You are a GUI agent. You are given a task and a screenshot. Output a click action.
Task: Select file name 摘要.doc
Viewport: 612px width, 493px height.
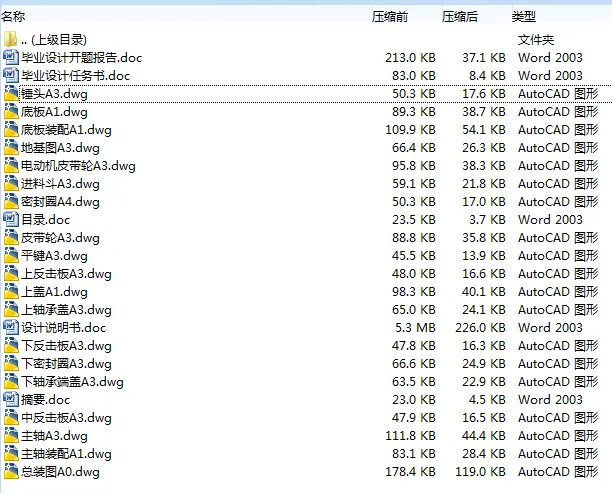[45, 400]
